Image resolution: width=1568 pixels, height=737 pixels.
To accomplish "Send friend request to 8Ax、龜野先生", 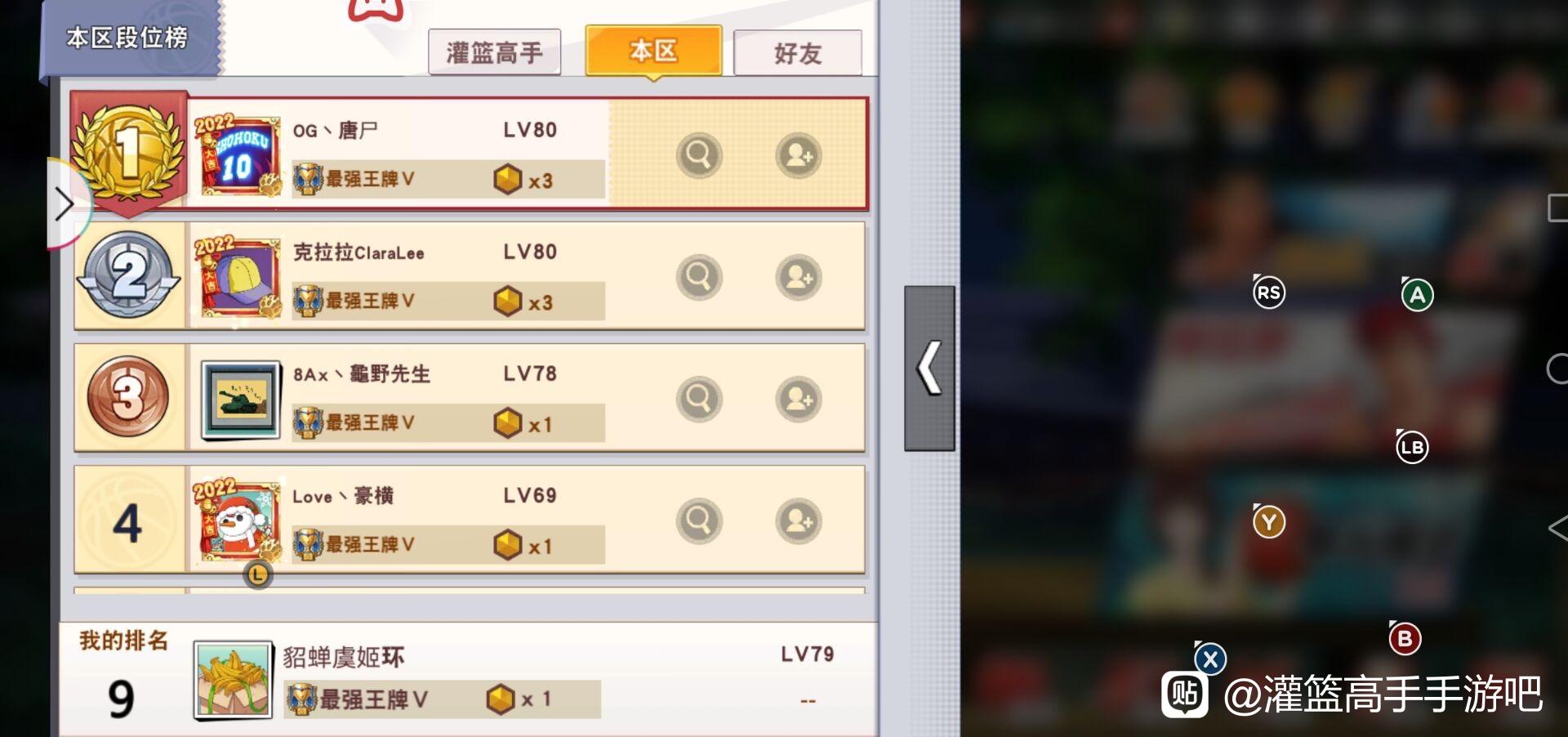I will [x=798, y=400].
